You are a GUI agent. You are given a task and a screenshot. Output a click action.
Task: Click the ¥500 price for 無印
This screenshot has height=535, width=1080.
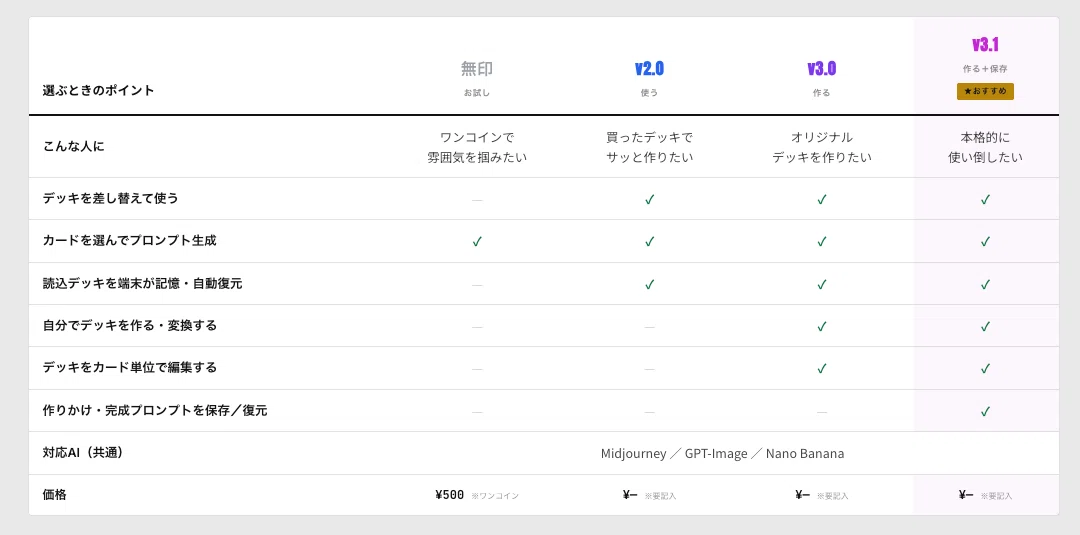point(450,494)
